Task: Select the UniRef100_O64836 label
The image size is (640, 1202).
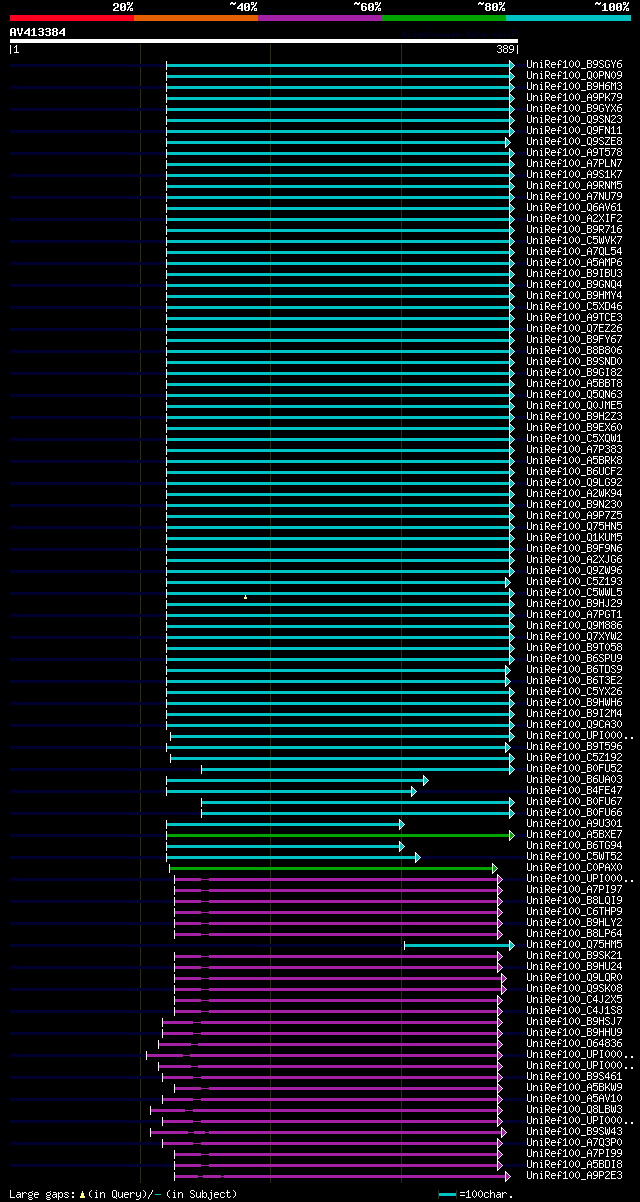Action: (574, 1043)
